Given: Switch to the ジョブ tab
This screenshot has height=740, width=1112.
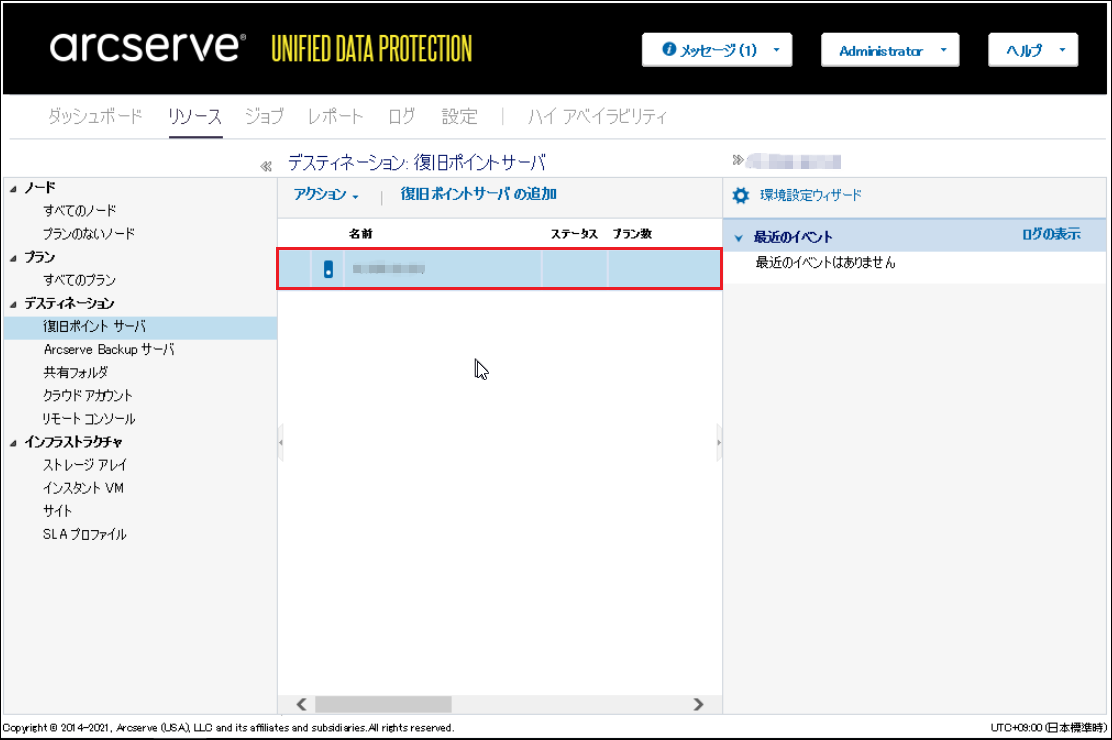Looking at the screenshot, I should (264, 117).
